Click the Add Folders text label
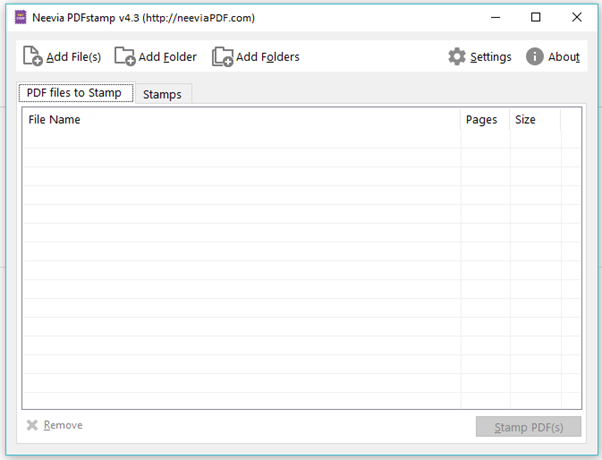 tap(268, 57)
